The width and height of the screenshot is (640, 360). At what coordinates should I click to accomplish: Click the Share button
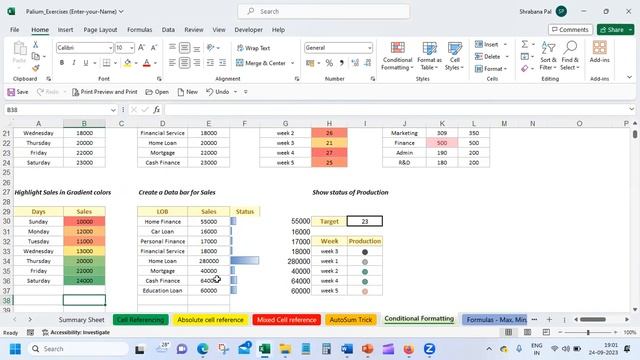click(x=612, y=30)
